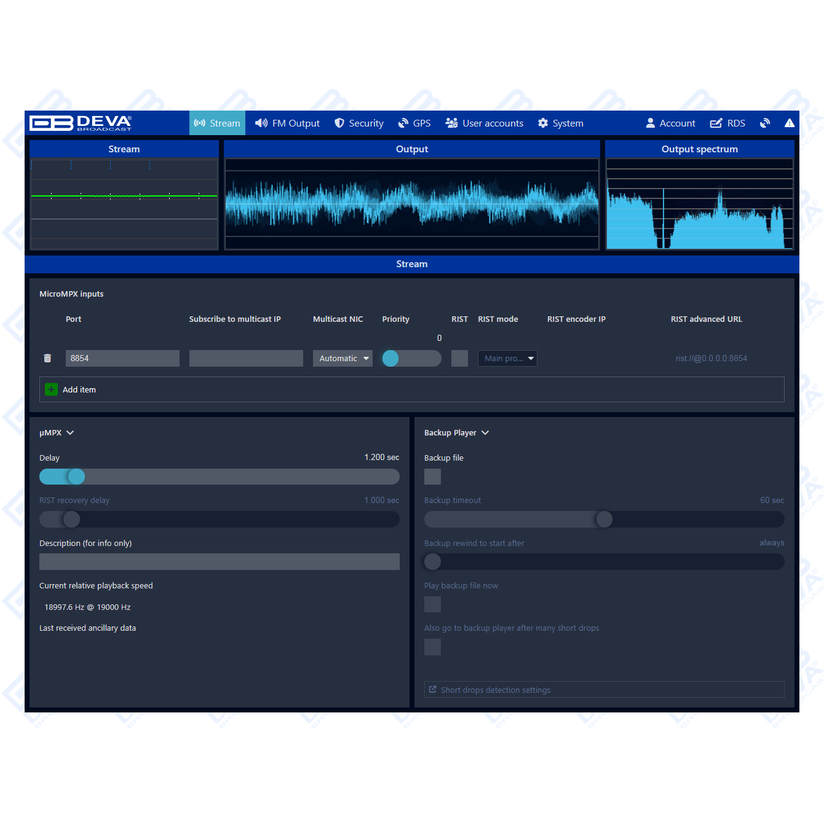824x824 pixels.
Task: Open the RDS editor
Action: click(x=727, y=123)
